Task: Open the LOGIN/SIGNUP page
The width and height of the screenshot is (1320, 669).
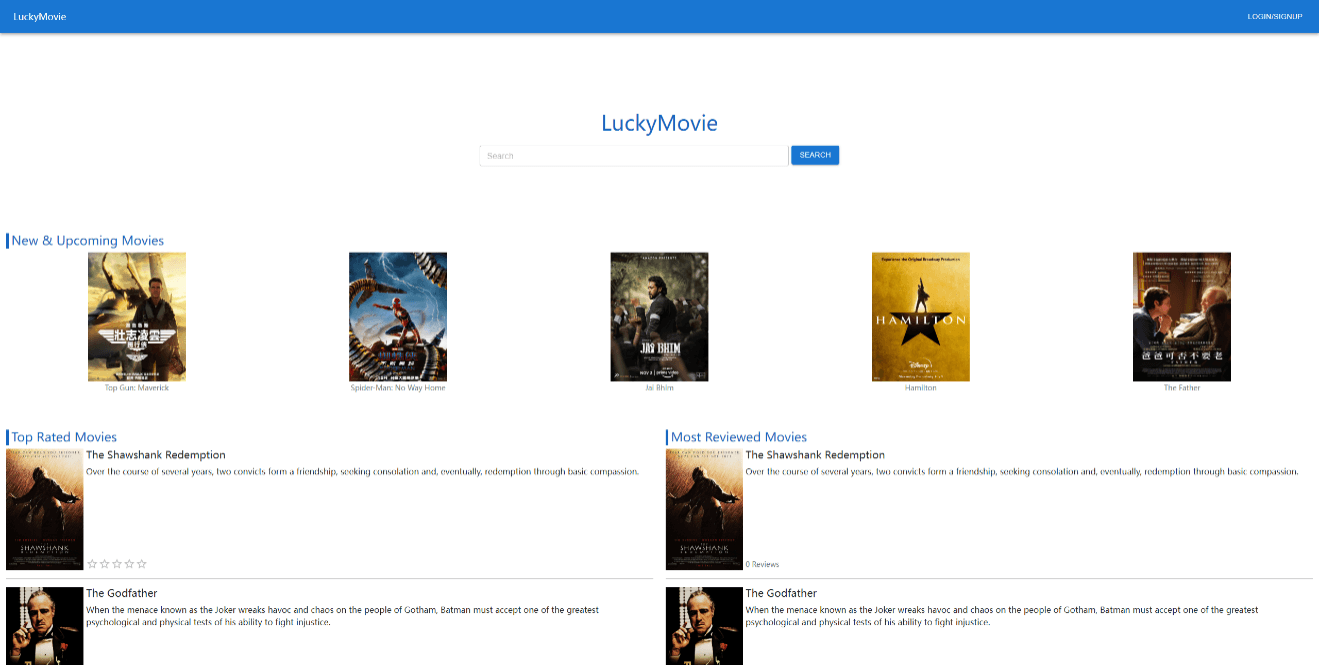Action: [1275, 16]
